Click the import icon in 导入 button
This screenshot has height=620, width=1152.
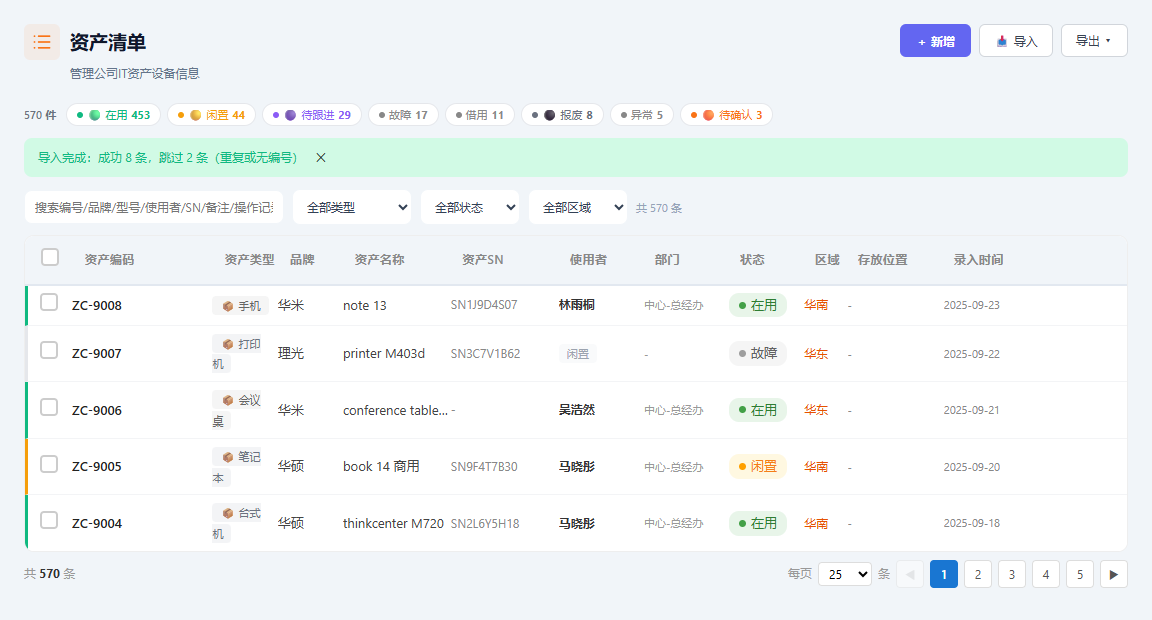coord(1001,41)
